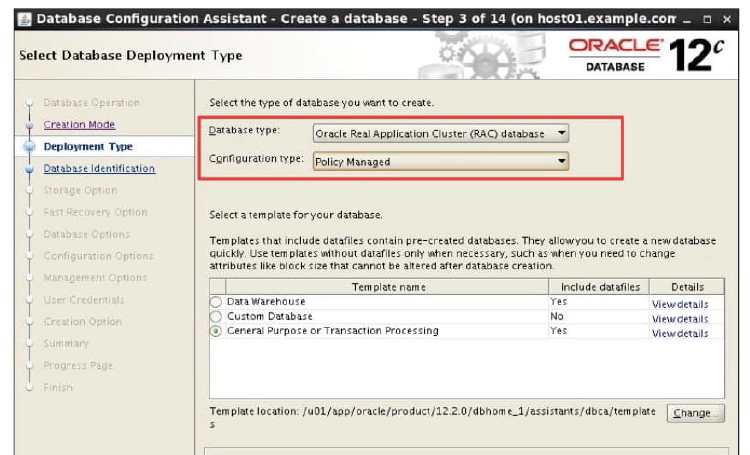Click Finish step in sidebar
This screenshot has height=455, width=750.
tap(58, 388)
